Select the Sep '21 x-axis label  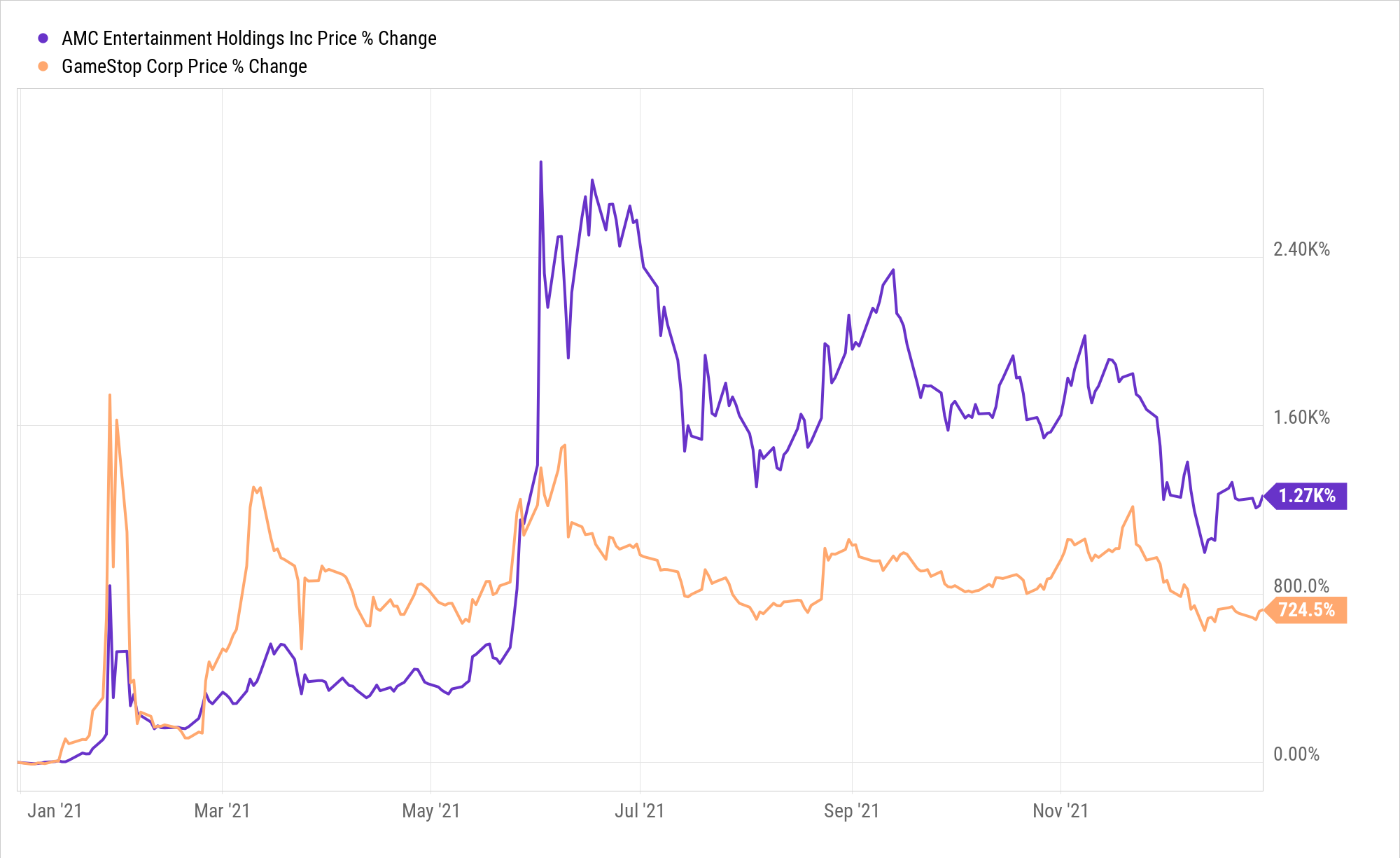[x=851, y=811]
